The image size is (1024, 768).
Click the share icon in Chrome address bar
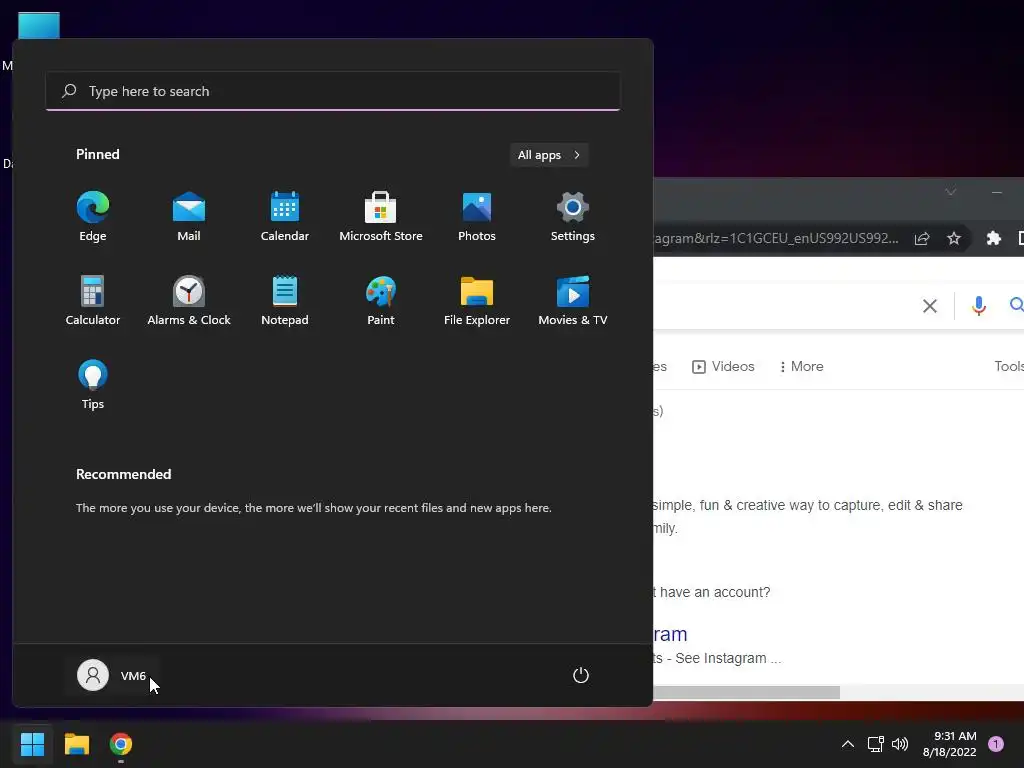coord(921,238)
